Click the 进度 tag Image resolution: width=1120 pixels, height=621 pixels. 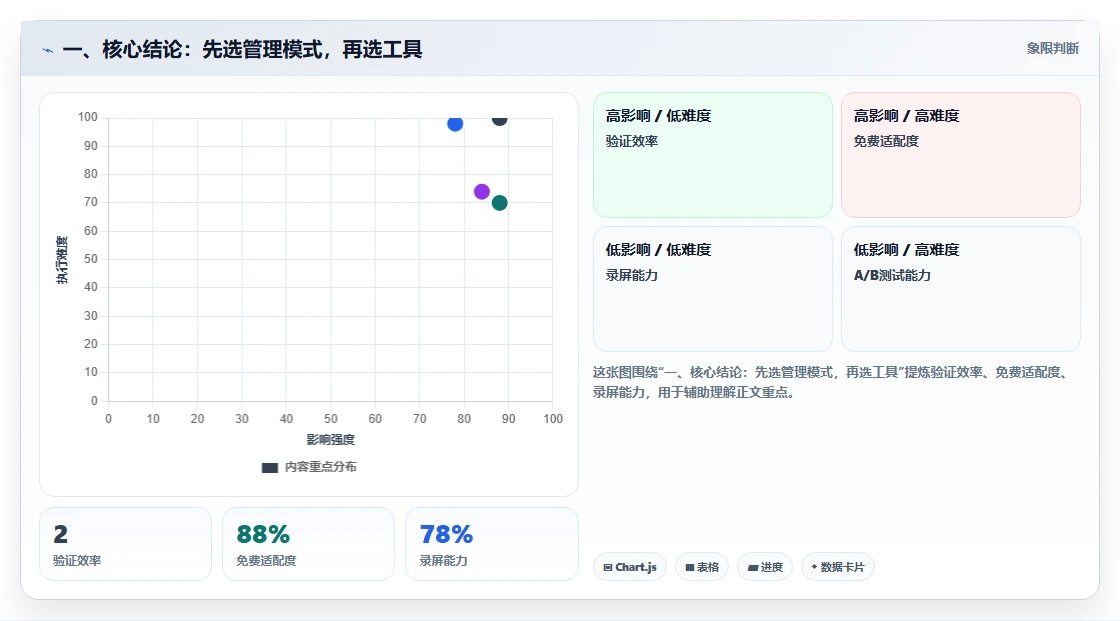tap(765, 567)
